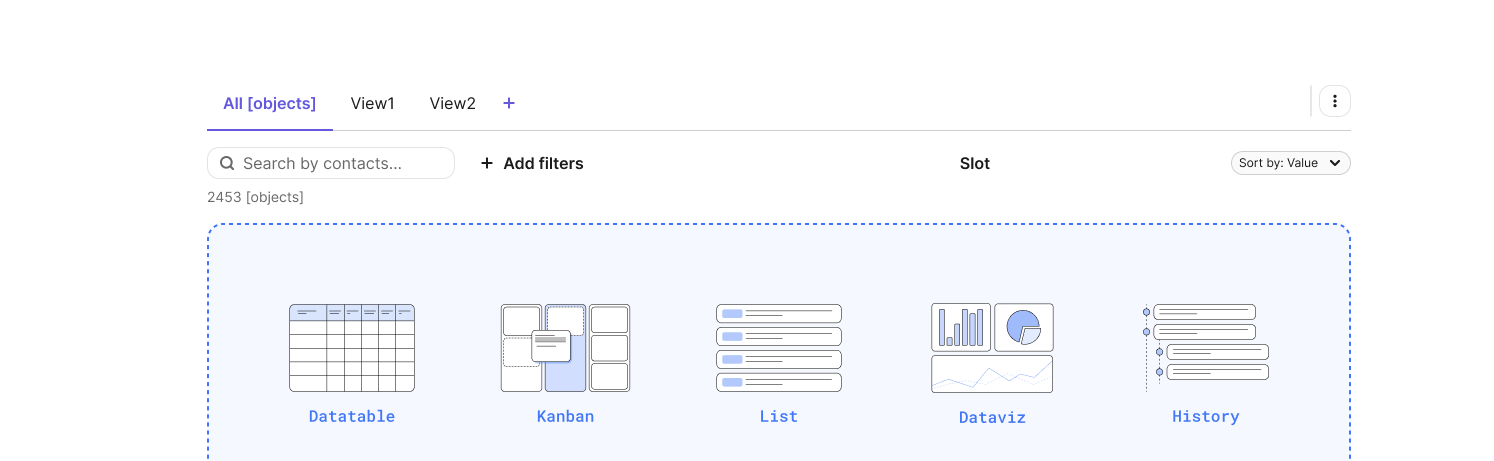
Task: Pick the List layout illustration
Action: pyautogui.click(x=779, y=348)
